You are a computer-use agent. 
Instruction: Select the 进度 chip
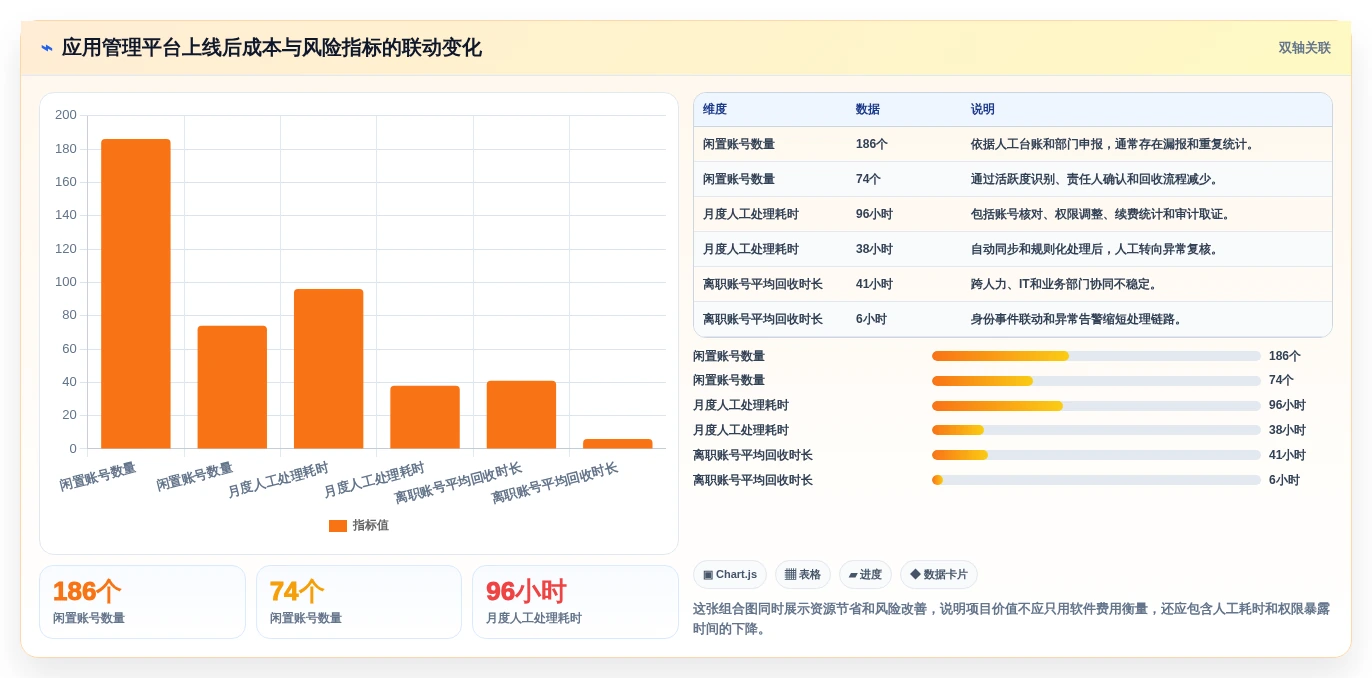[865, 574]
